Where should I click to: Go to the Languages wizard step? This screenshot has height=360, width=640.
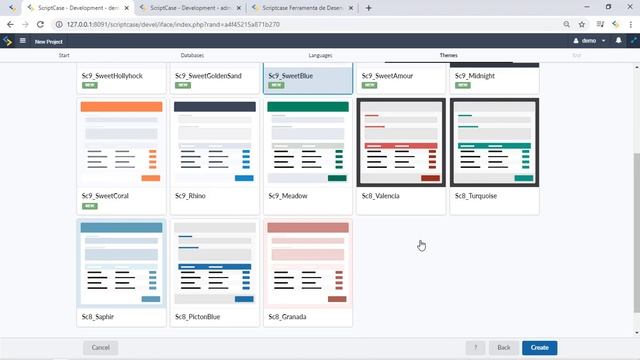pos(320,55)
